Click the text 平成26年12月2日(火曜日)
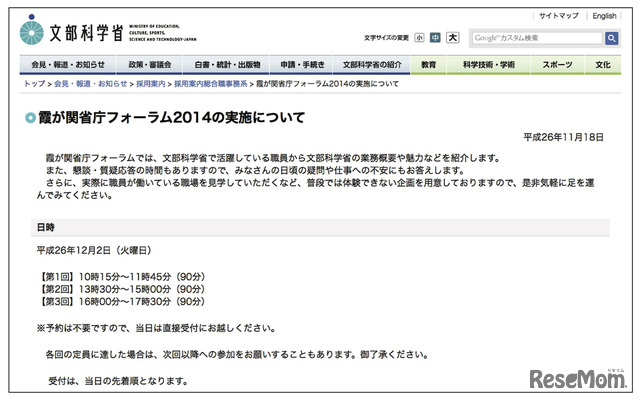 pyautogui.click(x=95, y=250)
